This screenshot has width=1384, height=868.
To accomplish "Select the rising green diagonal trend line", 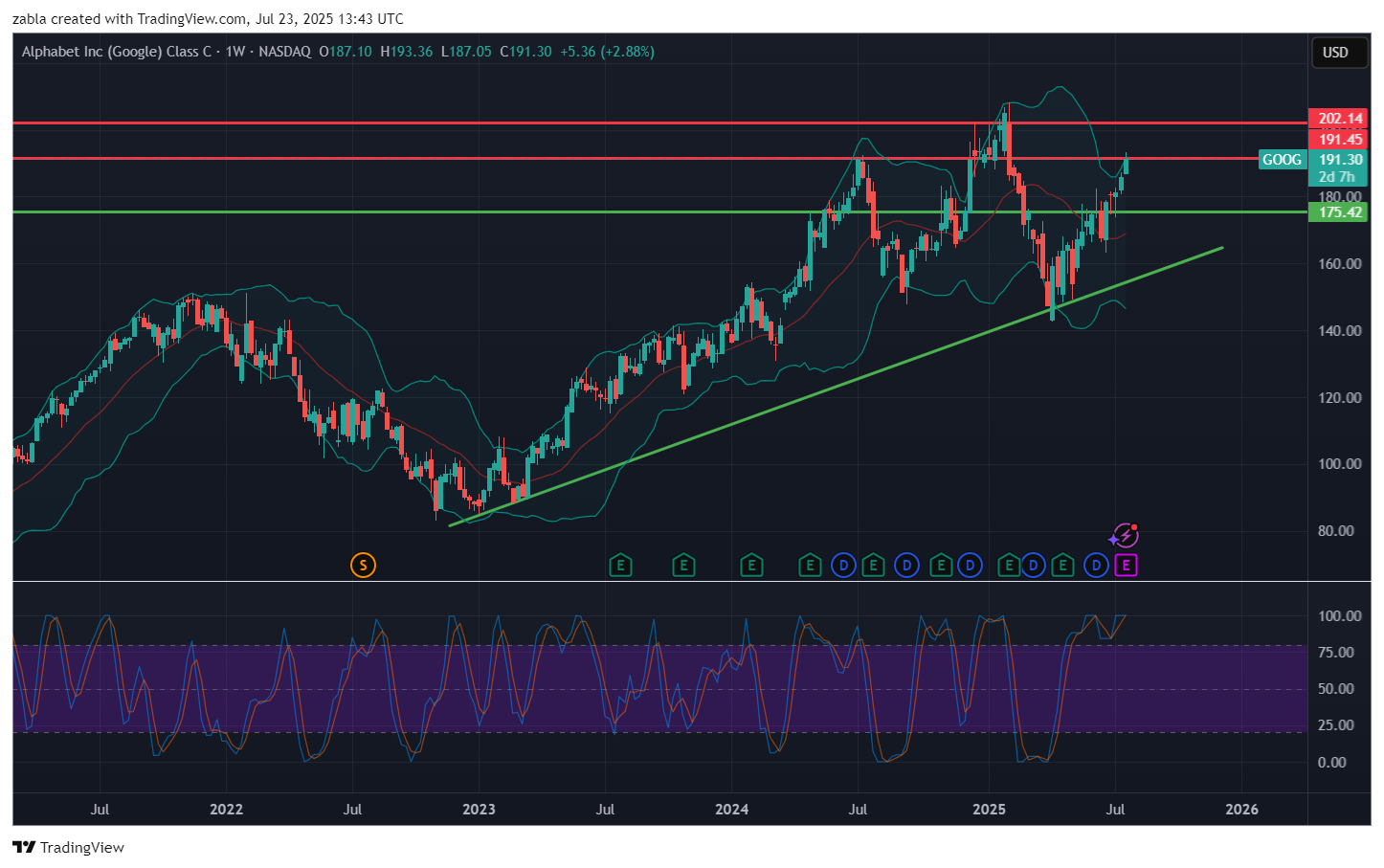I will point(836,387).
